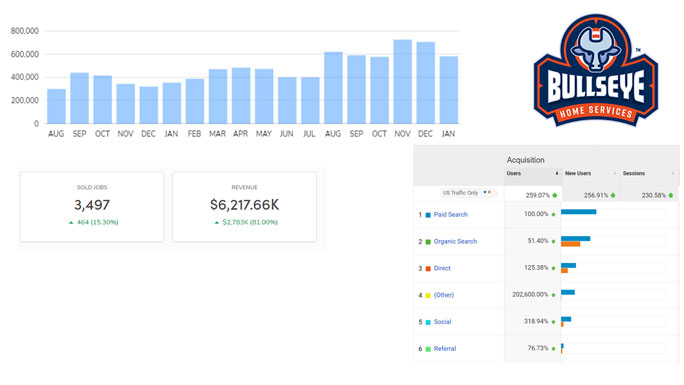Sort by the Sessions column header
The height and width of the screenshot is (385, 684).
633,174
